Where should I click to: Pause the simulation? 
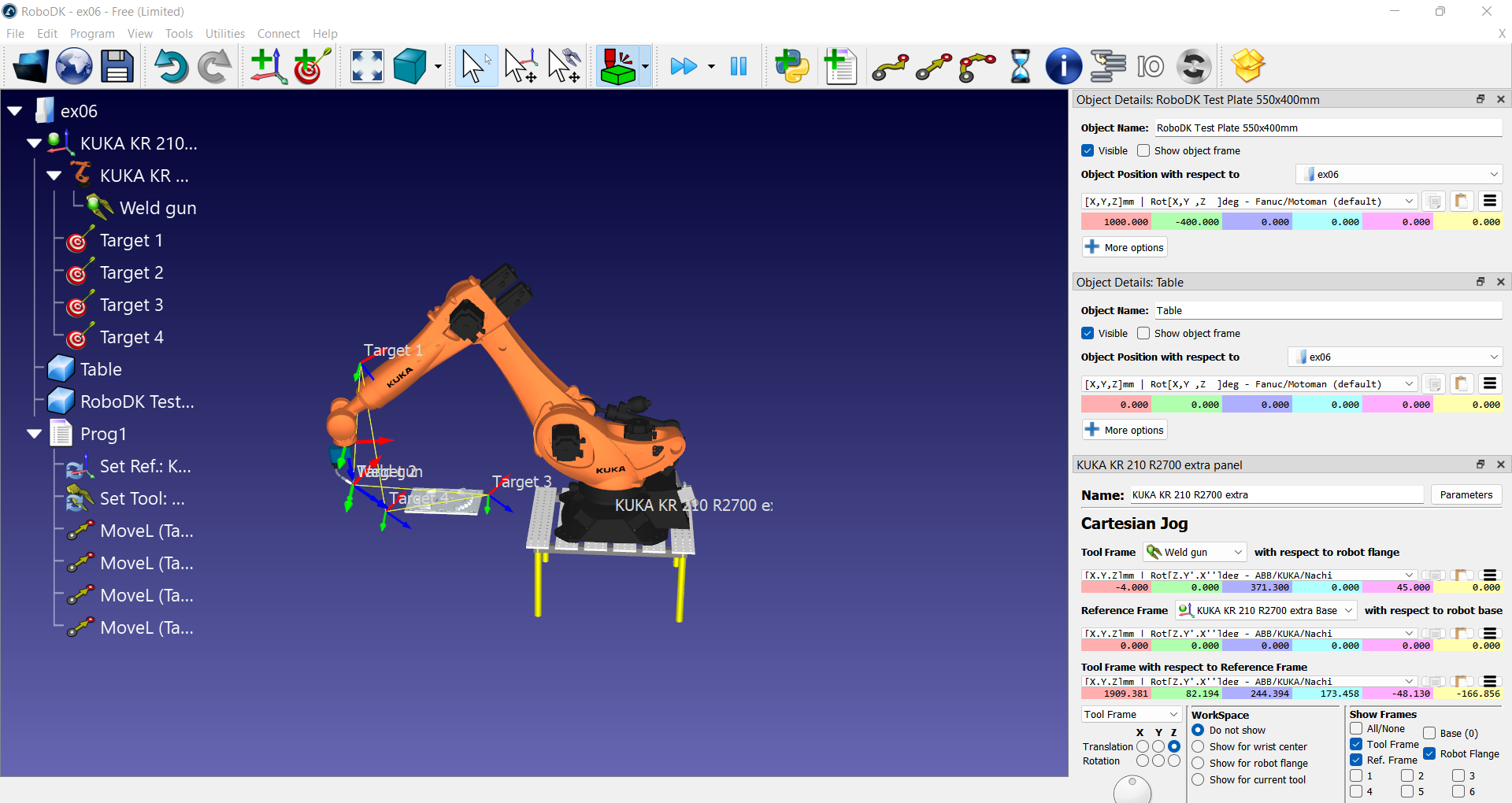pyautogui.click(x=739, y=66)
